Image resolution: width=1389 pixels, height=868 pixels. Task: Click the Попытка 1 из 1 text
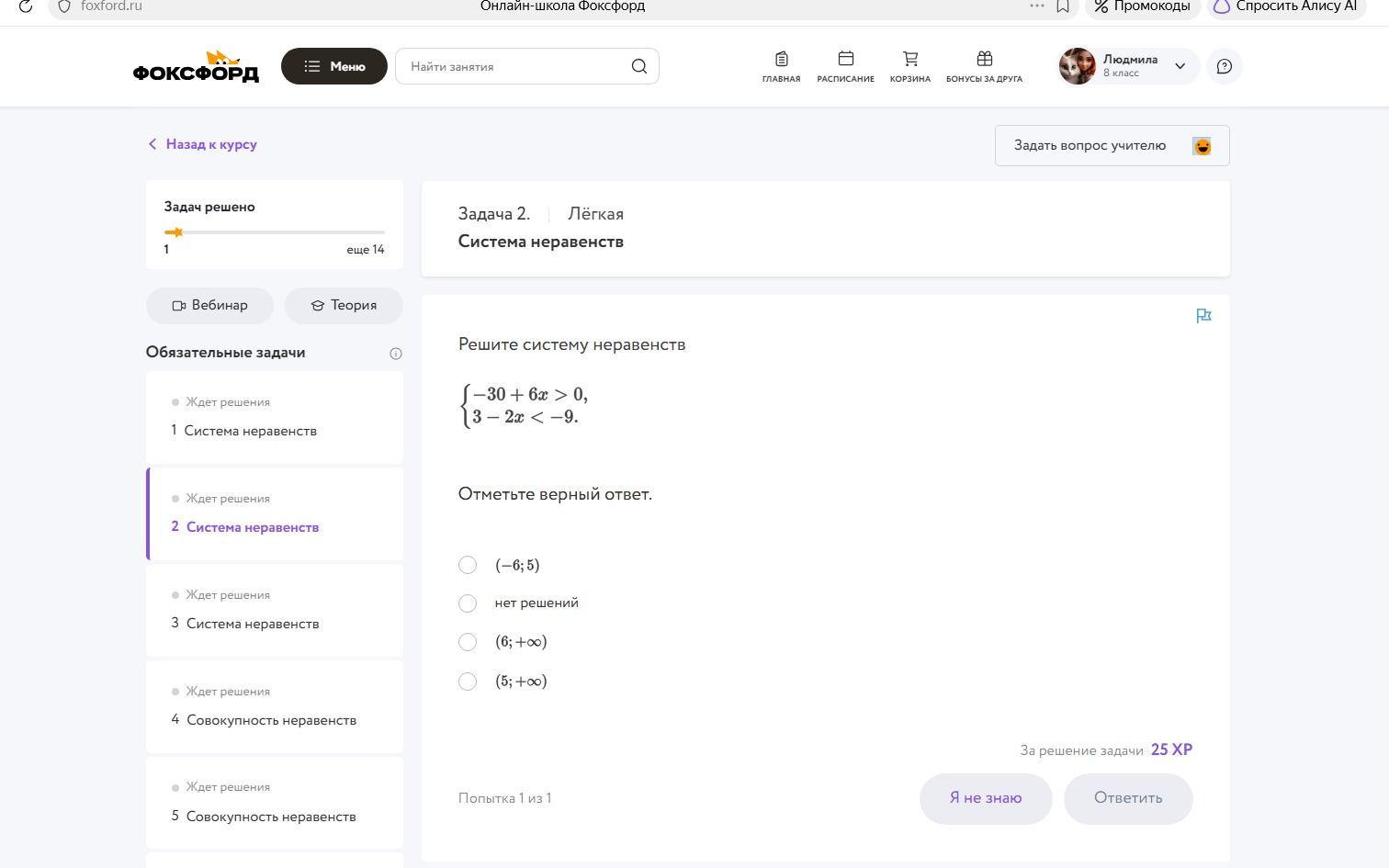pos(504,798)
